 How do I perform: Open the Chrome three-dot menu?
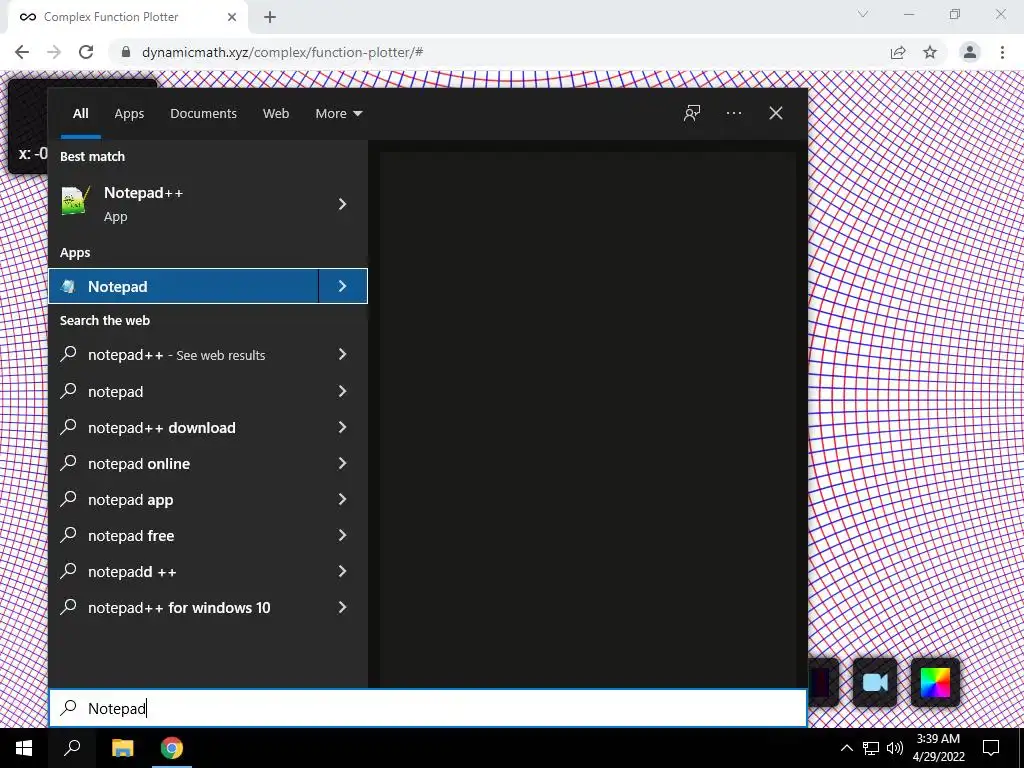pos(1002,52)
